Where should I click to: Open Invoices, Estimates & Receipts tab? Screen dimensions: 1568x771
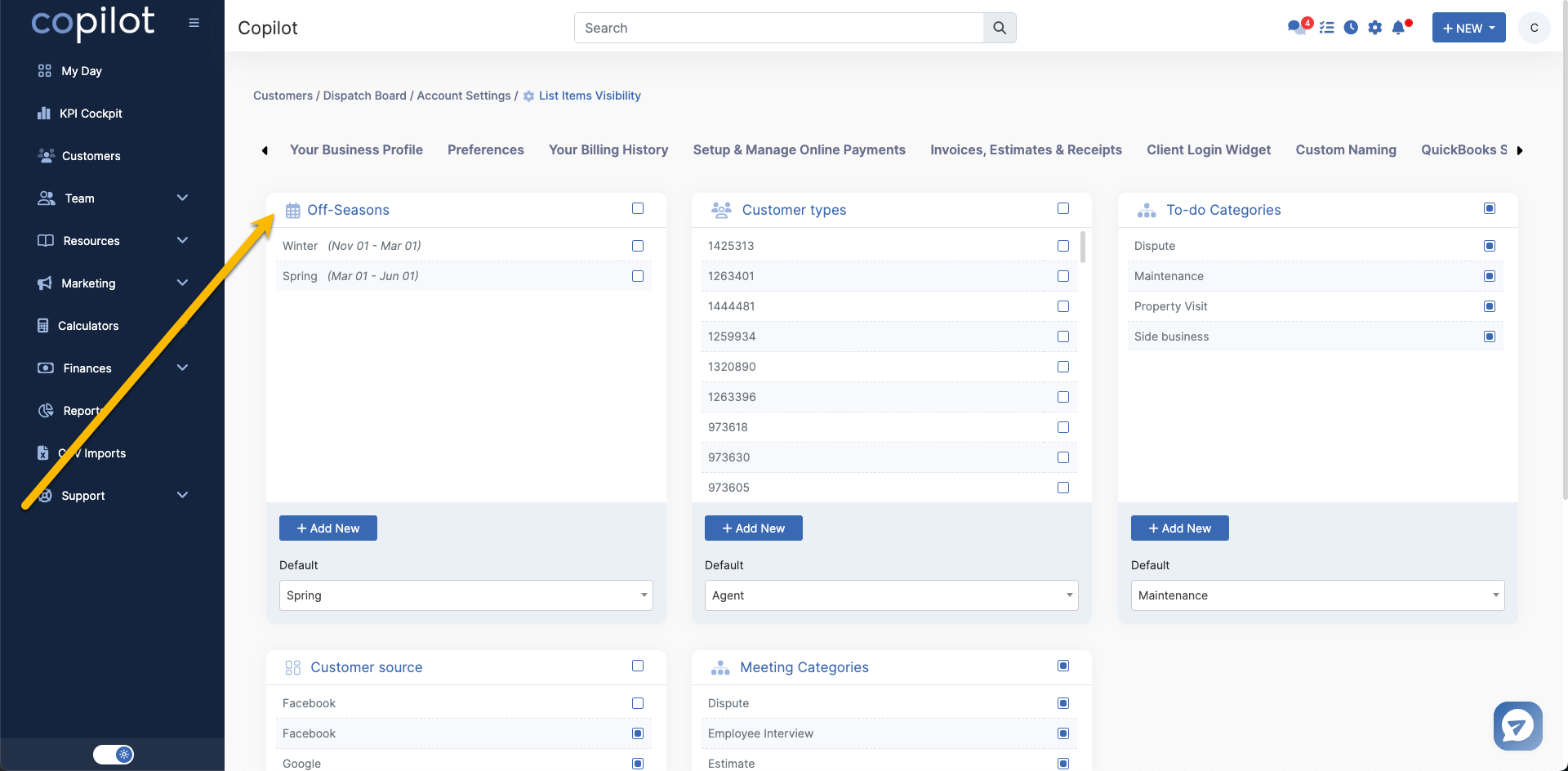pyautogui.click(x=1026, y=149)
